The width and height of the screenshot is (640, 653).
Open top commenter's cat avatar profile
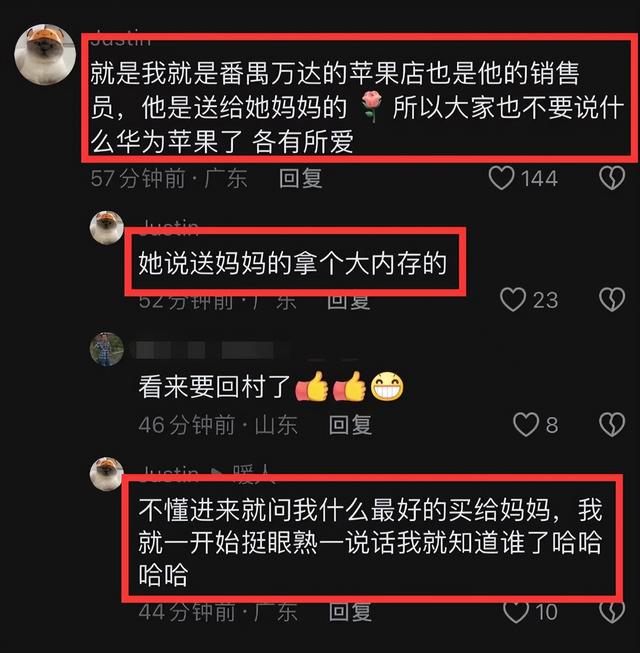[45, 54]
